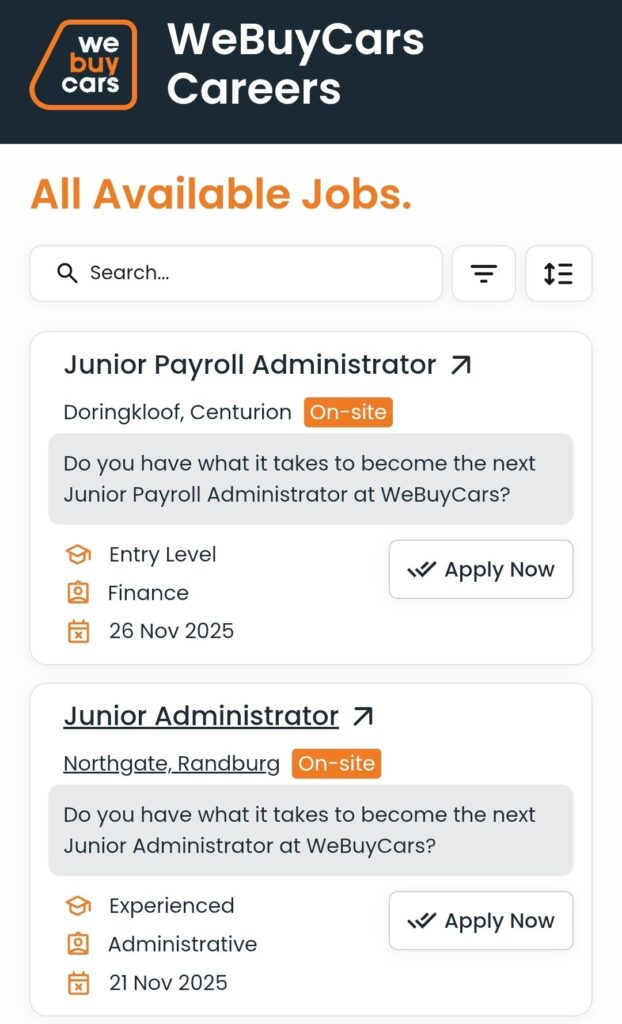Click the WeBuyCars logo icon

coord(83,65)
